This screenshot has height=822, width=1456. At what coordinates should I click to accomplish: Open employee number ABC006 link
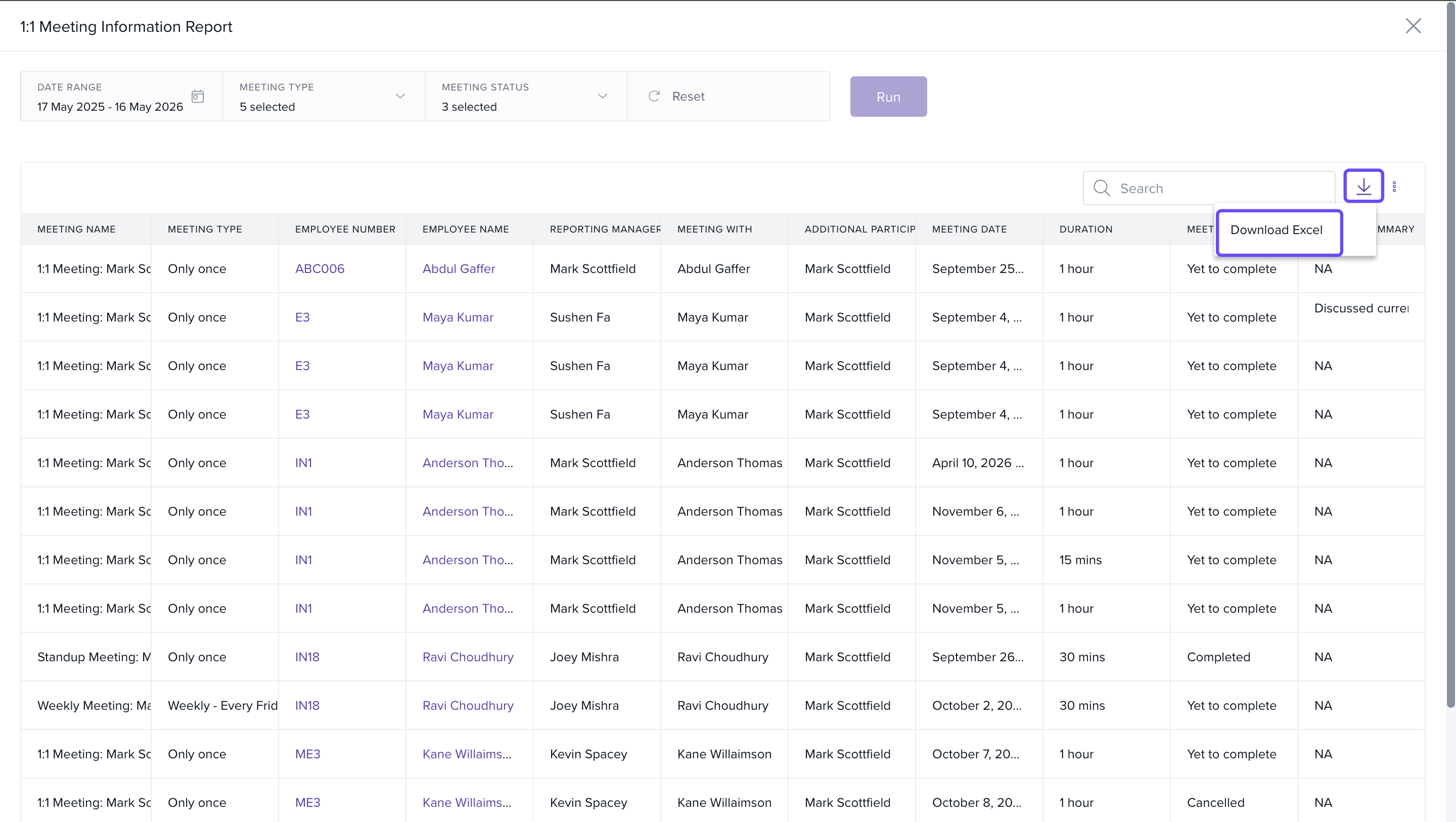pos(320,268)
